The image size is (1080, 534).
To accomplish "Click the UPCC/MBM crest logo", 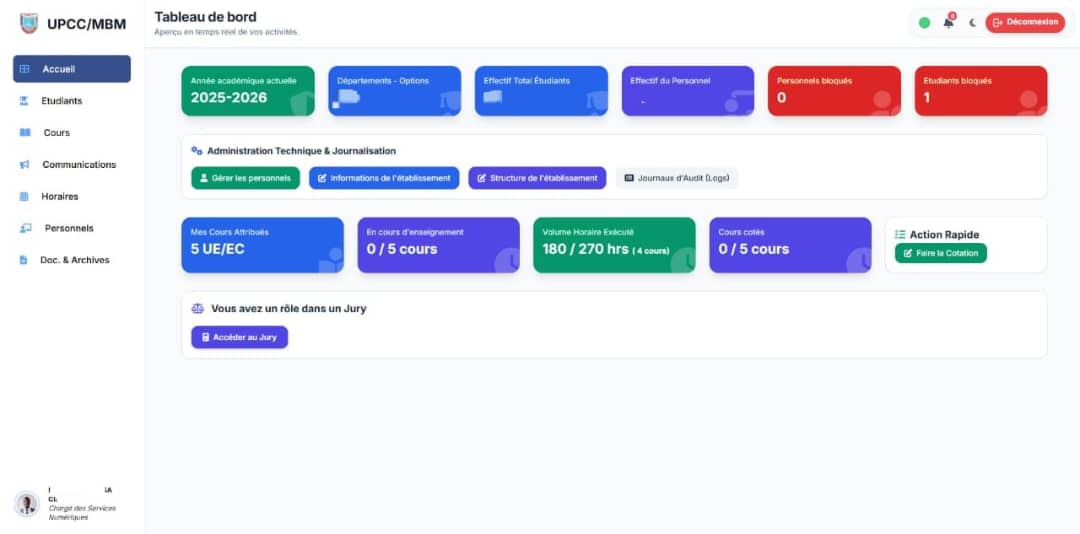I will (x=28, y=23).
